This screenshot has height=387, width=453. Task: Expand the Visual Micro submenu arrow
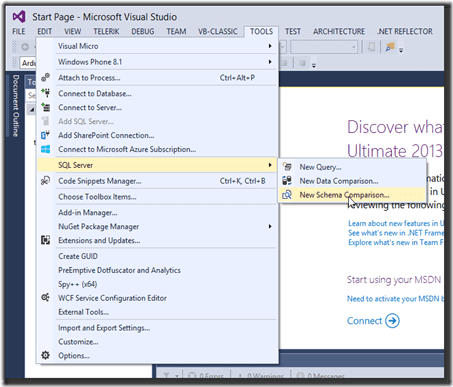point(270,46)
